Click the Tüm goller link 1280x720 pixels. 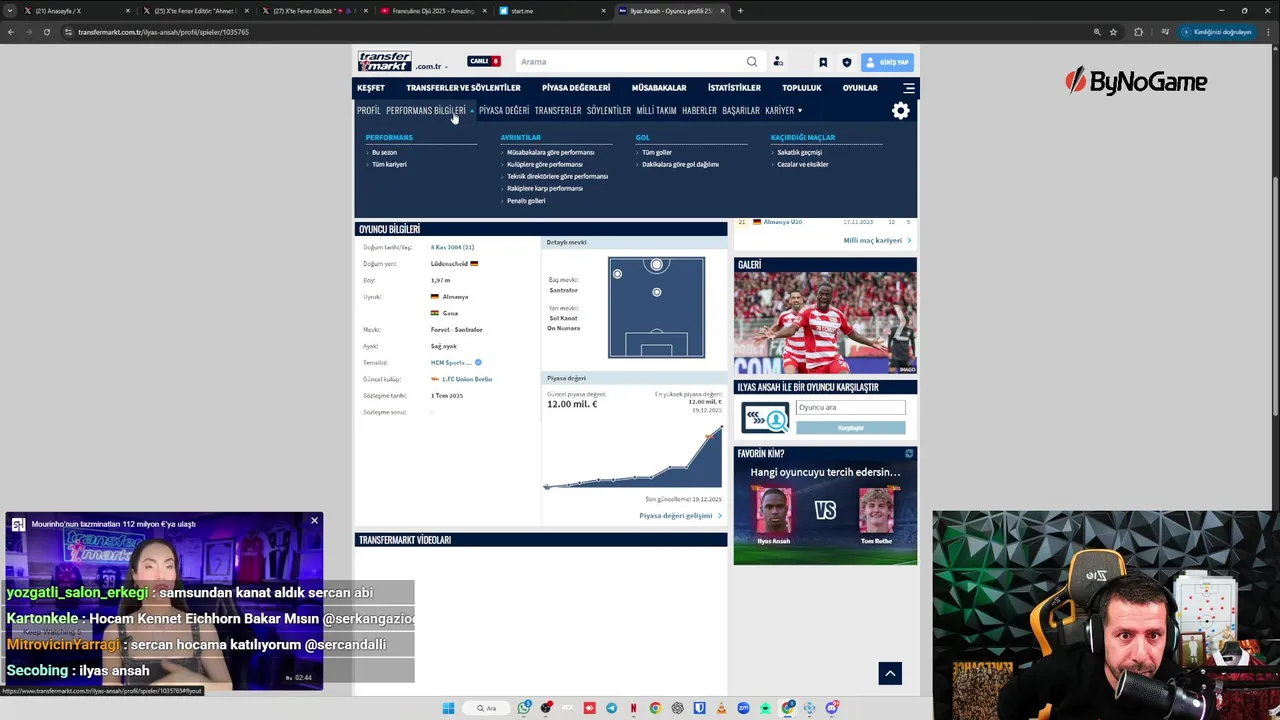click(657, 152)
